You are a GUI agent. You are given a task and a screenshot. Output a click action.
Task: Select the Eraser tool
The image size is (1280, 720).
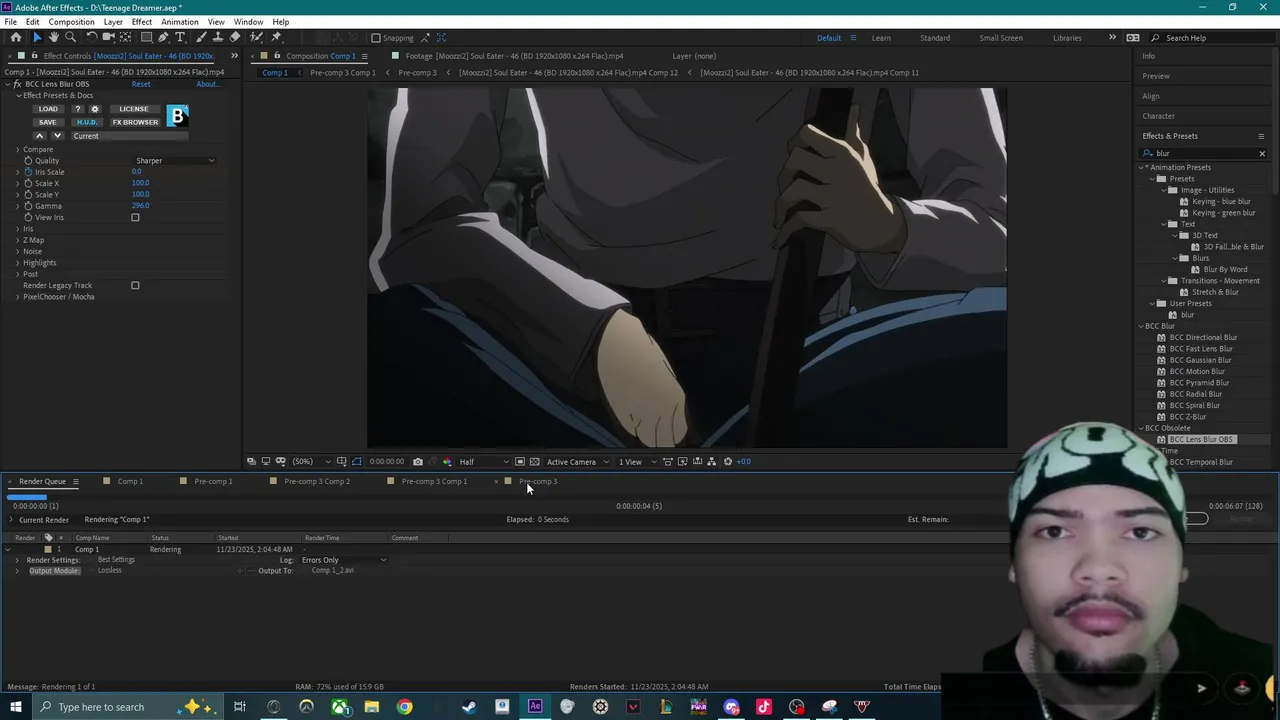[x=235, y=37]
